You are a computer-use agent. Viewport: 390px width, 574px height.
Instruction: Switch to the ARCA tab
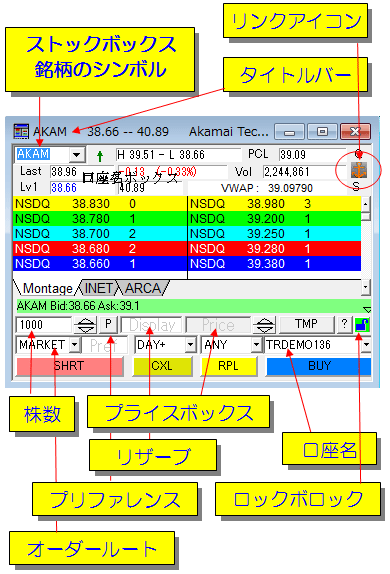143,288
